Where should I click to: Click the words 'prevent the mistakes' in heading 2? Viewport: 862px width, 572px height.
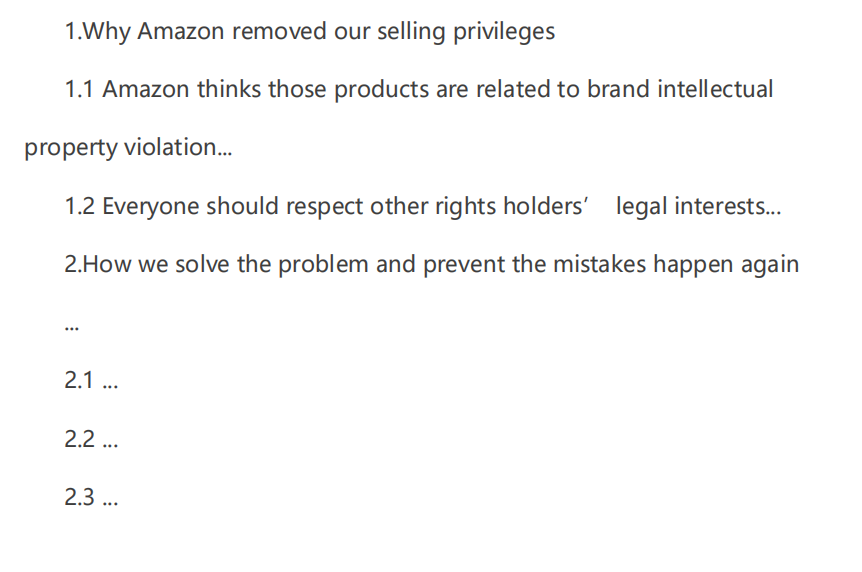(534, 265)
